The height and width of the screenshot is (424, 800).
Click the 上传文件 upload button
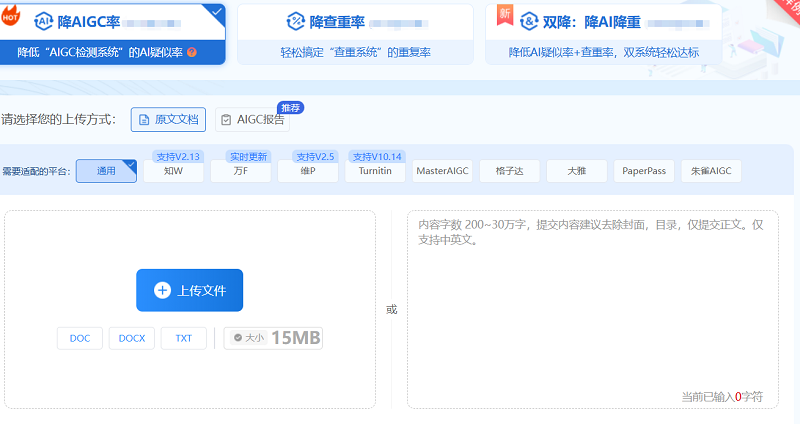(x=189, y=290)
